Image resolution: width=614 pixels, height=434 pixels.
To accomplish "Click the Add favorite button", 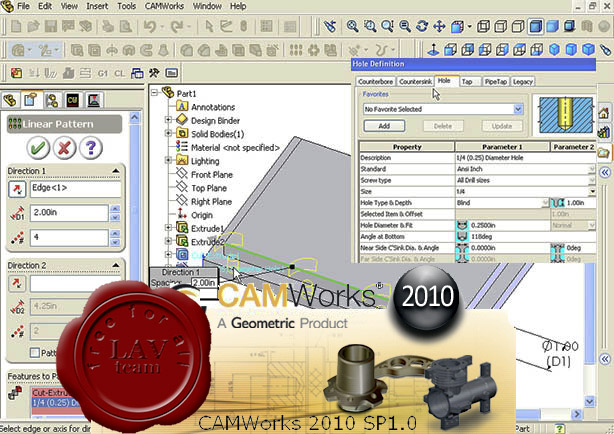I will pos(384,126).
